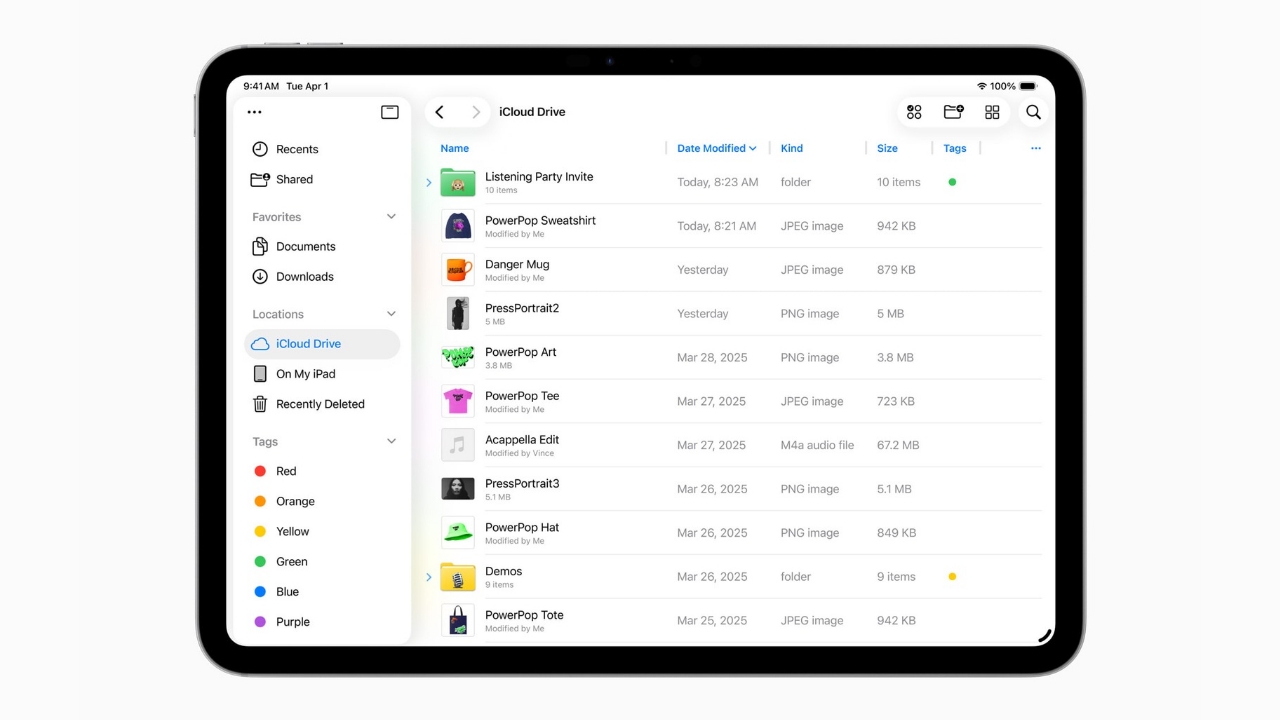Image resolution: width=1280 pixels, height=720 pixels.
Task: Open the Date Modified sort dropdown
Action: pos(716,148)
